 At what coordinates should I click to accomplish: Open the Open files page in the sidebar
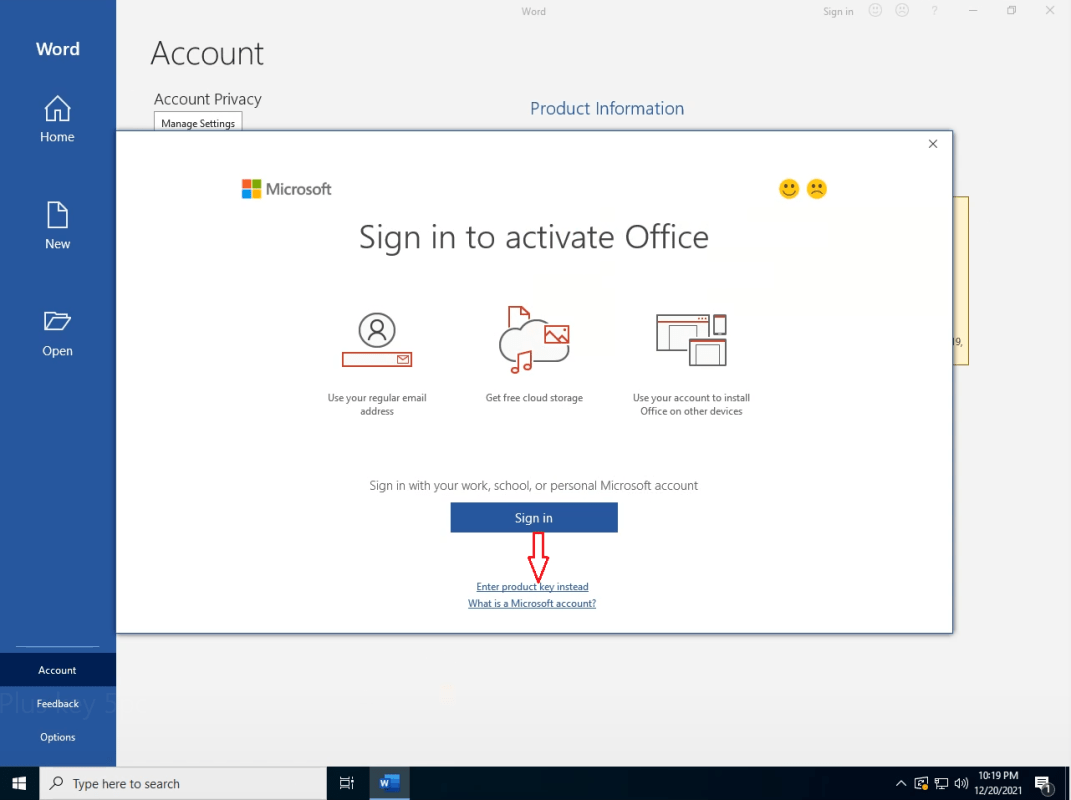(57, 333)
